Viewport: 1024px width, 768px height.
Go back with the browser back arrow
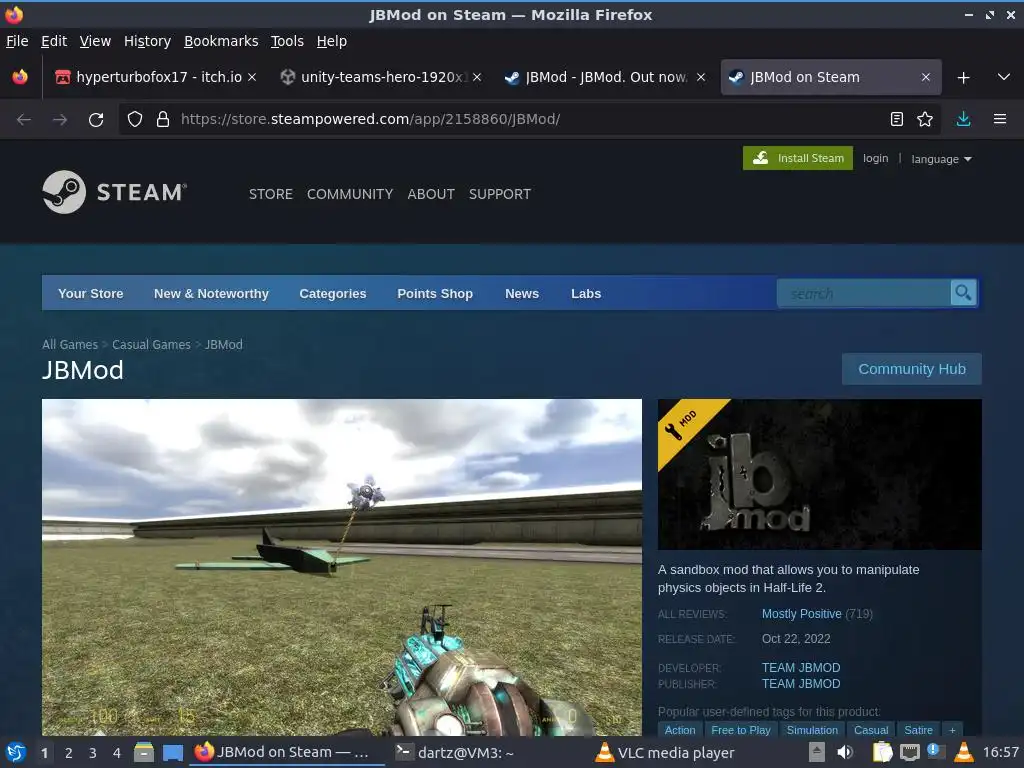click(24, 120)
